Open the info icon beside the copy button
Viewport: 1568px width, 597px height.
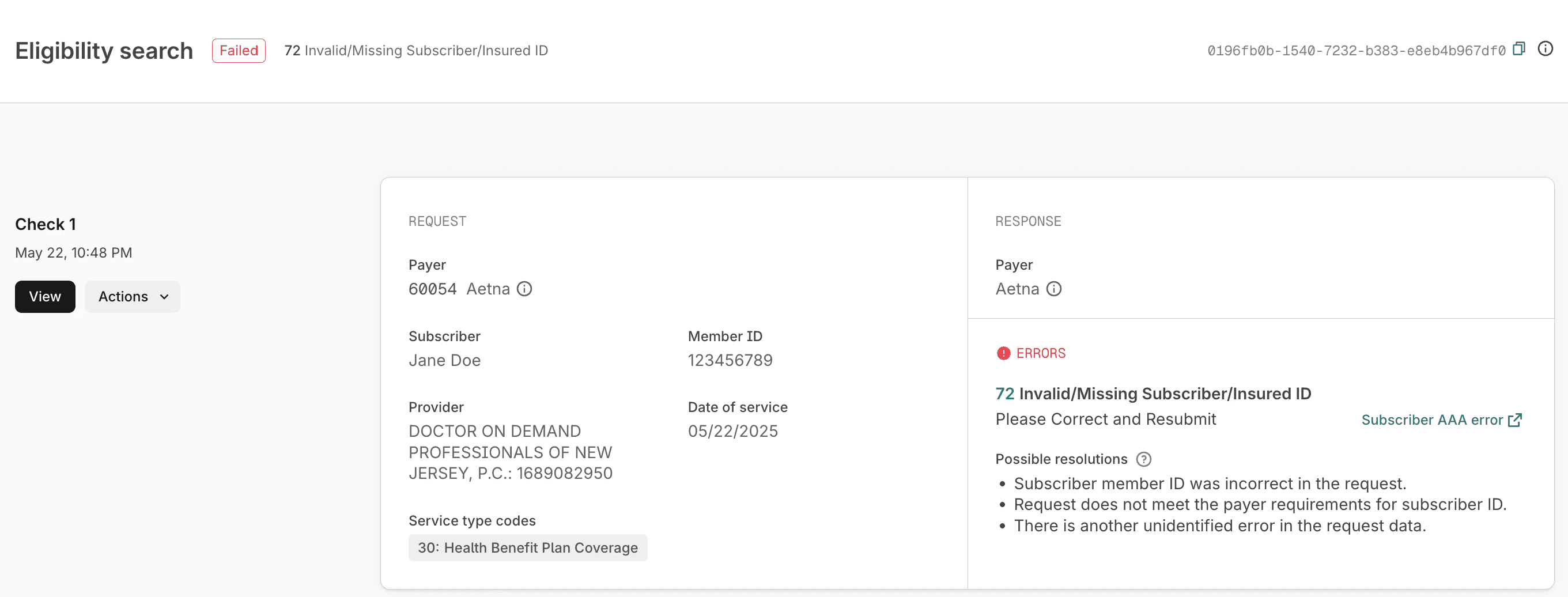coord(1545,48)
